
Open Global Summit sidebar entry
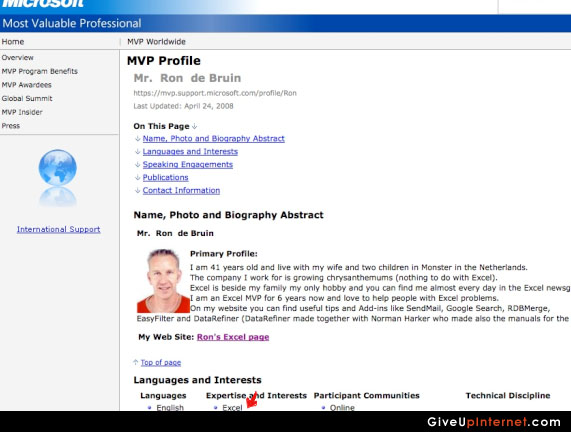click(27, 98)
